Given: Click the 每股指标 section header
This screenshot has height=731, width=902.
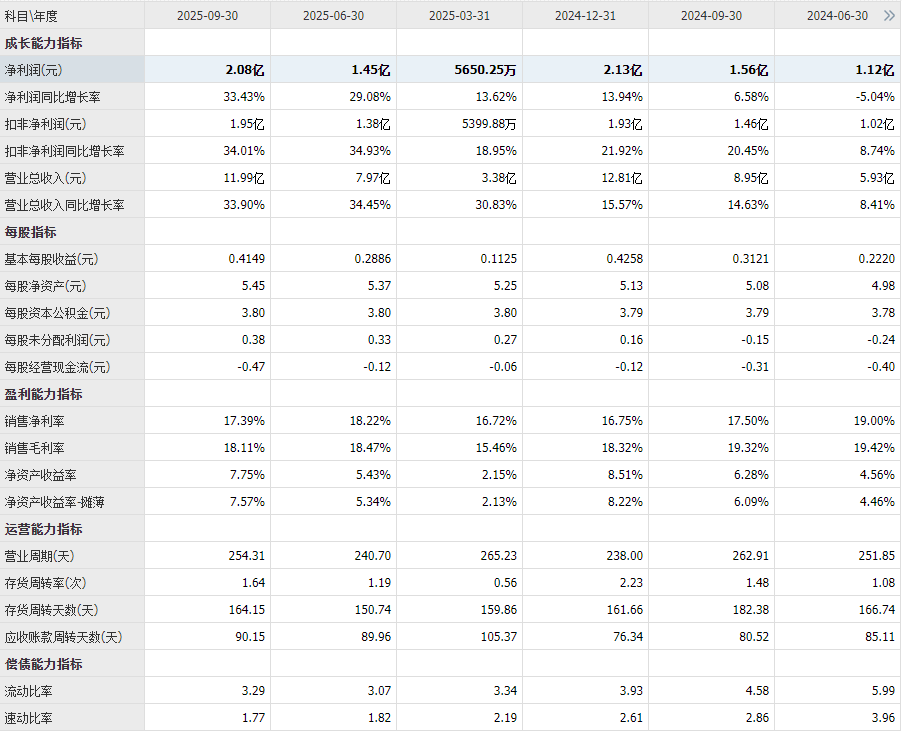Looking at the screenshot, I should tap(31, 232).
